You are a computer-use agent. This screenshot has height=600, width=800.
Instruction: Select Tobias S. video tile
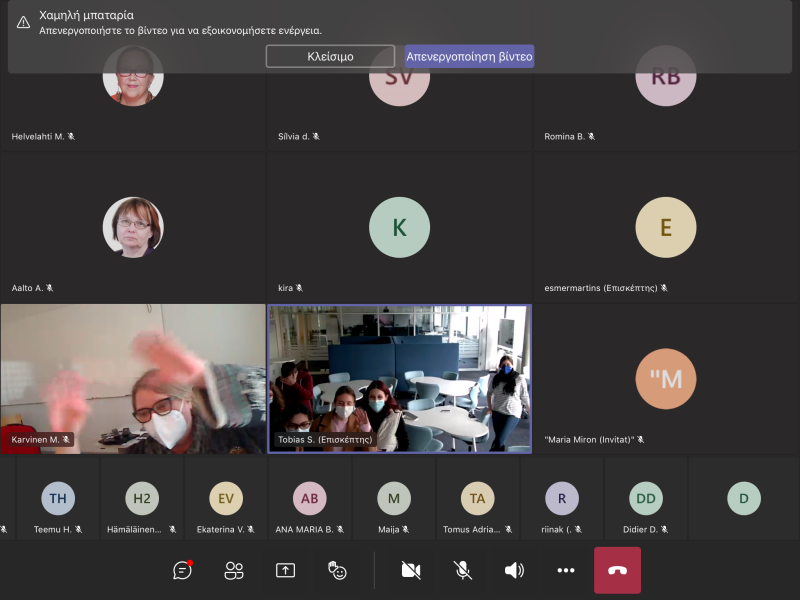click(x=399, y=378)
